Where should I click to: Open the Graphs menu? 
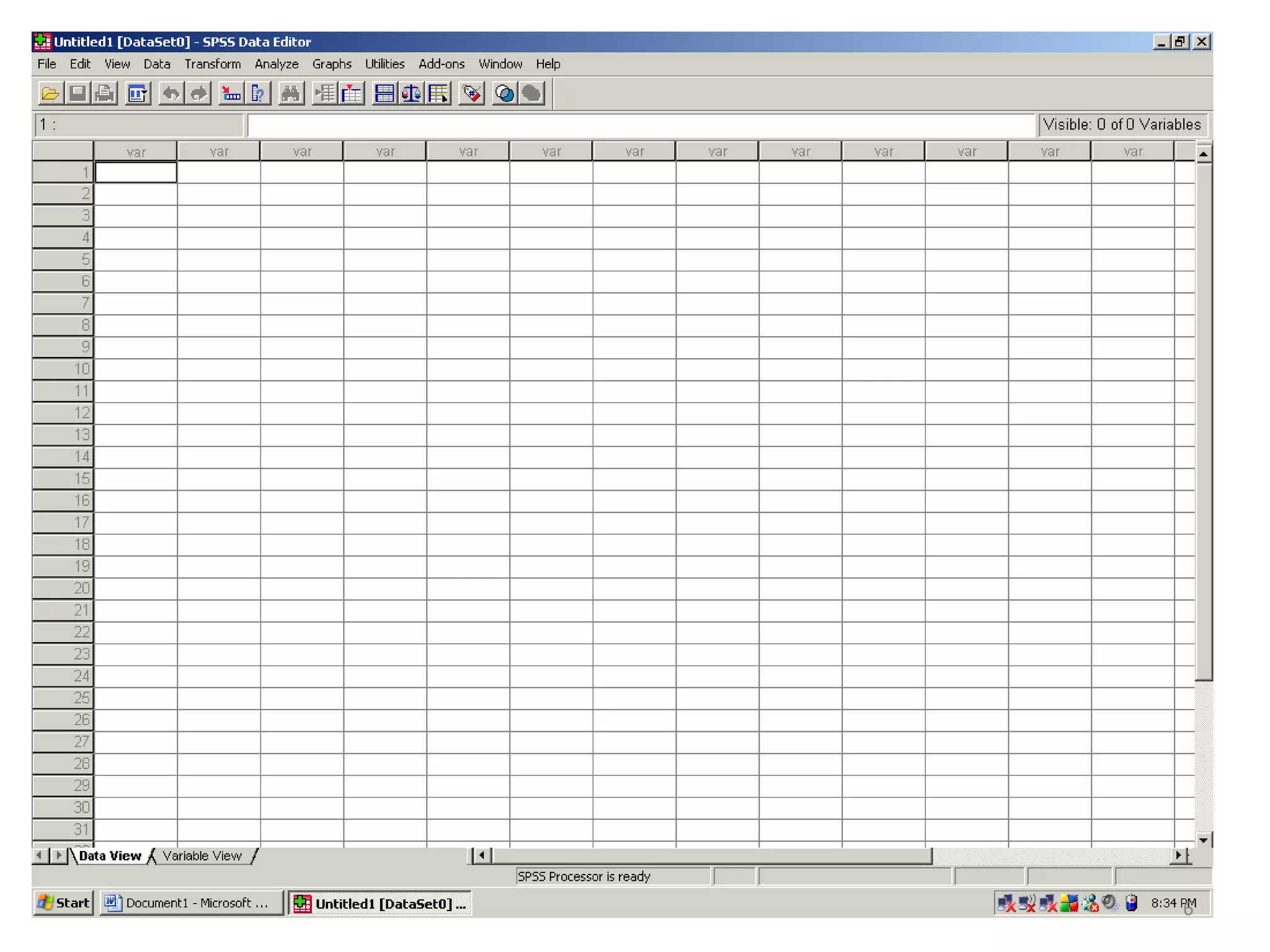pos(332,64)
